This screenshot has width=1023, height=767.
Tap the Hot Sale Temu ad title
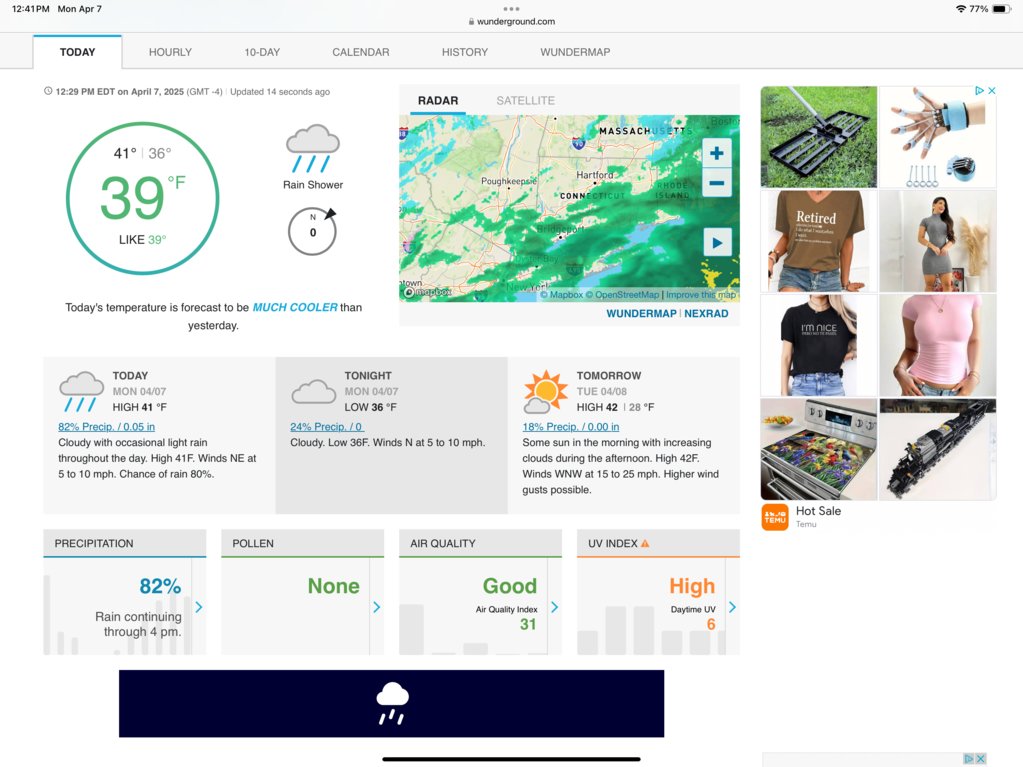tap(818, 511)
